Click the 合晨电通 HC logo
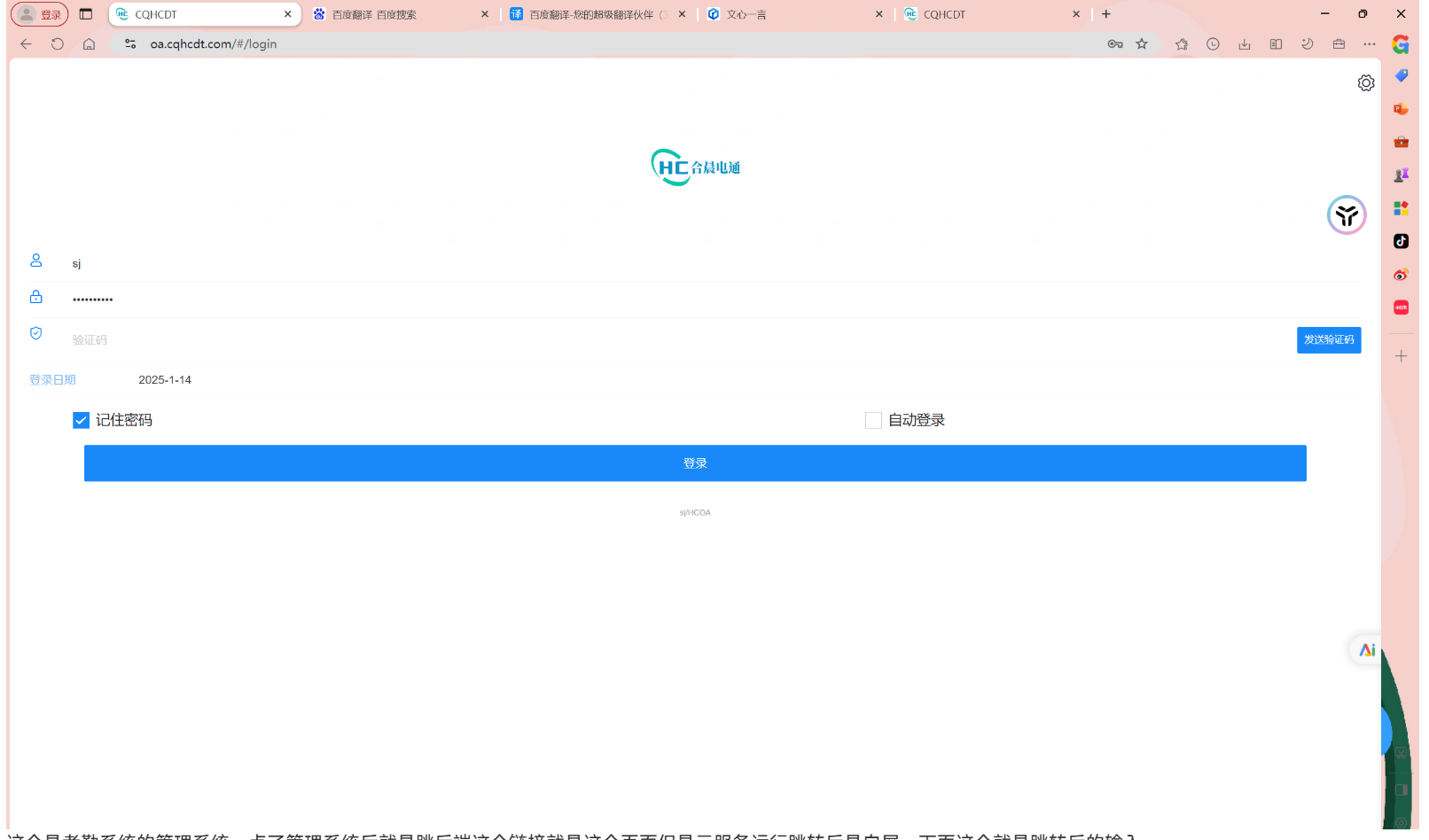This screenshot has width=1429, height=840. click(696, 167)
